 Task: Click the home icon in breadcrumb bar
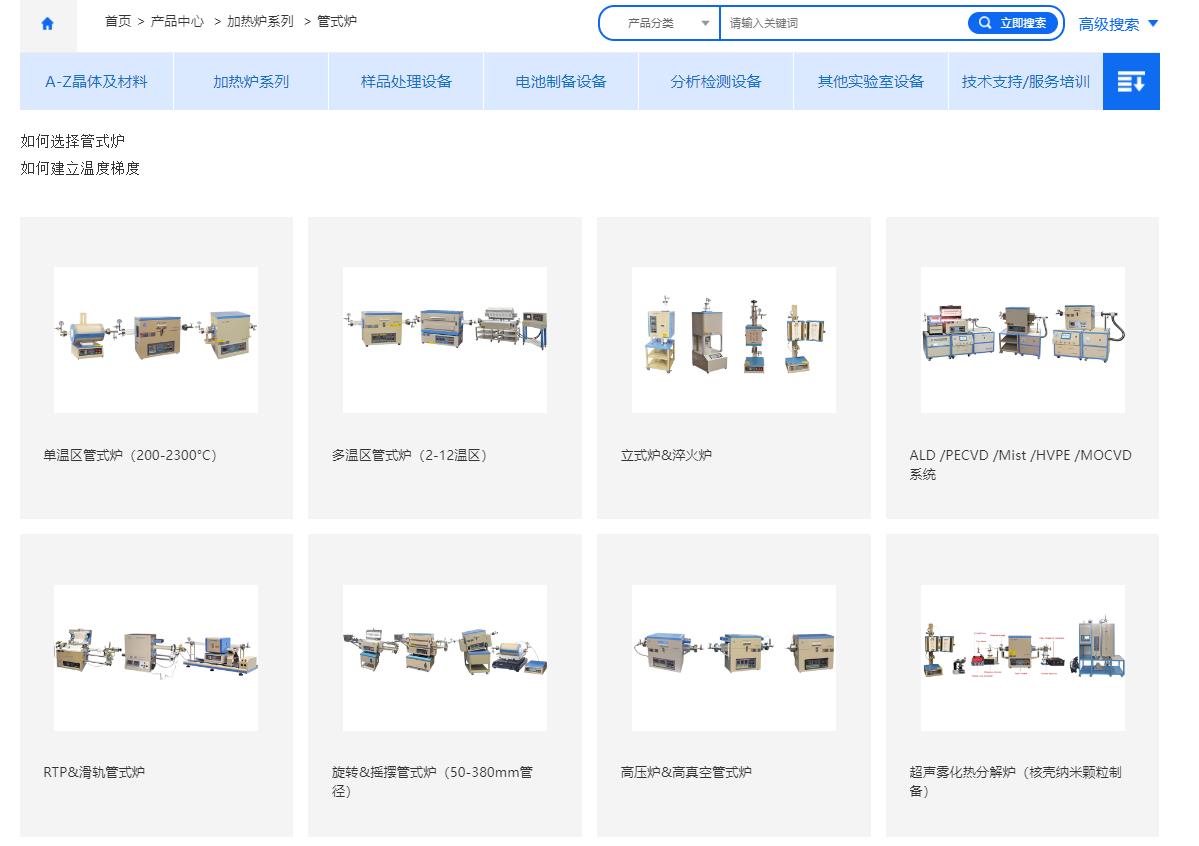coord(47,25)
